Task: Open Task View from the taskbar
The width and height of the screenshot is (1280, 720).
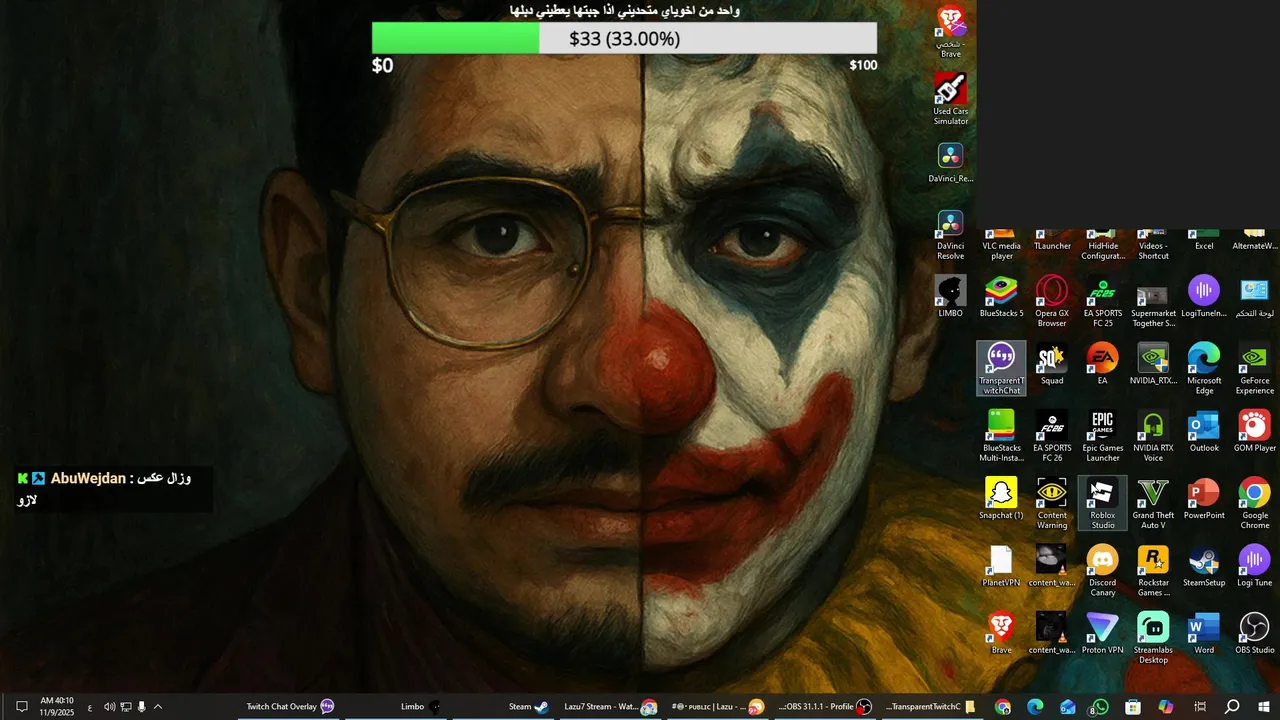Action: pos(1199,707)
